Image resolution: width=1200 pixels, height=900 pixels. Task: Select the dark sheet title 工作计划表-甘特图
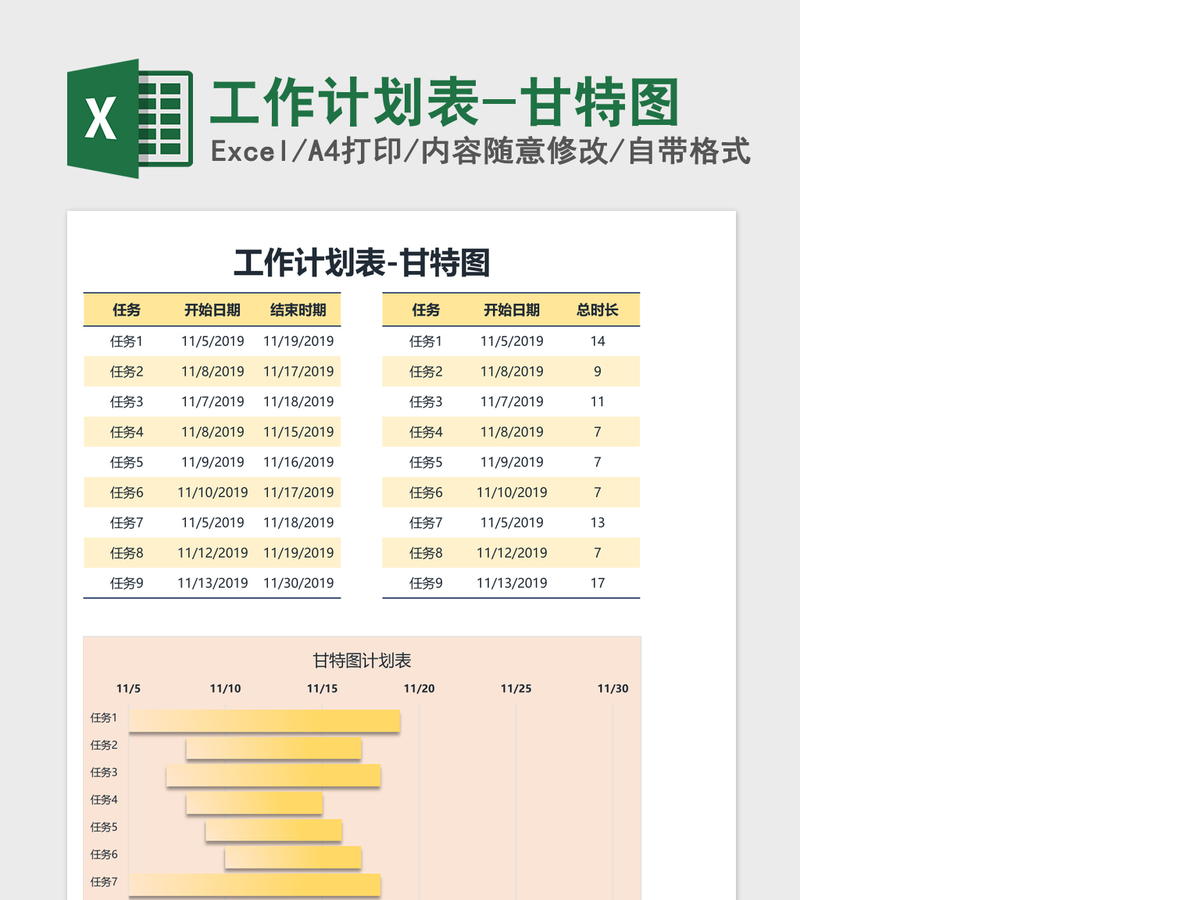pyautogui.click(x=362, y=263)
